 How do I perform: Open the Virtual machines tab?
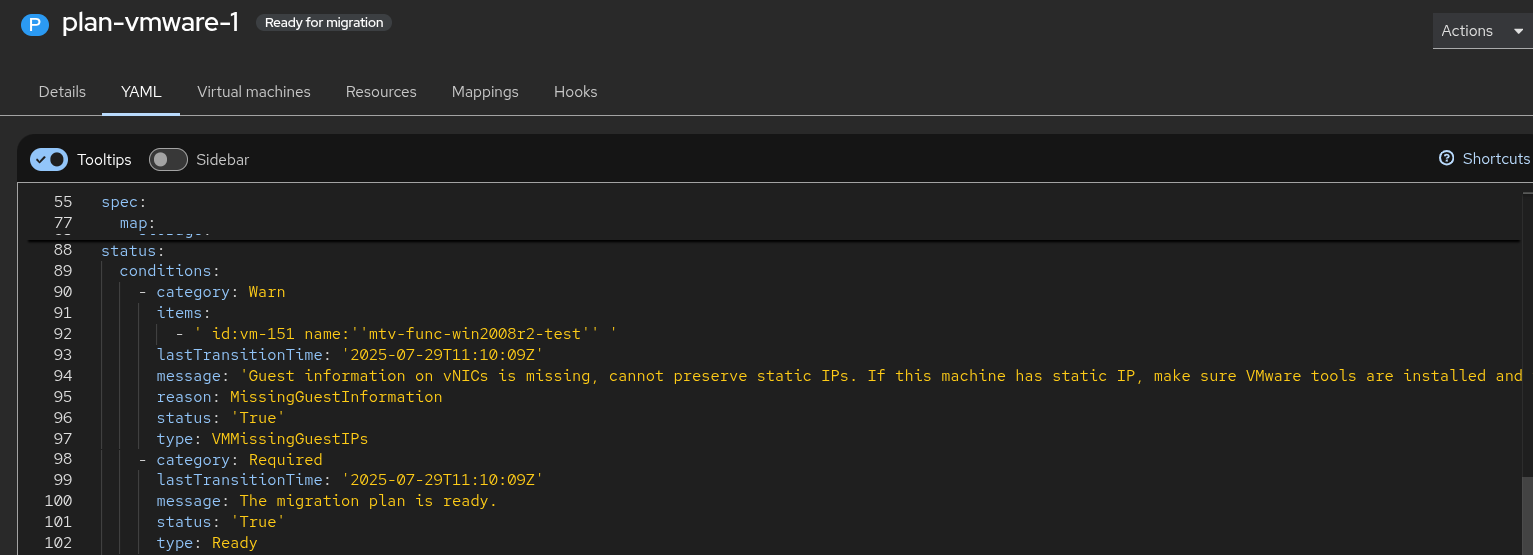coord(254,92)
